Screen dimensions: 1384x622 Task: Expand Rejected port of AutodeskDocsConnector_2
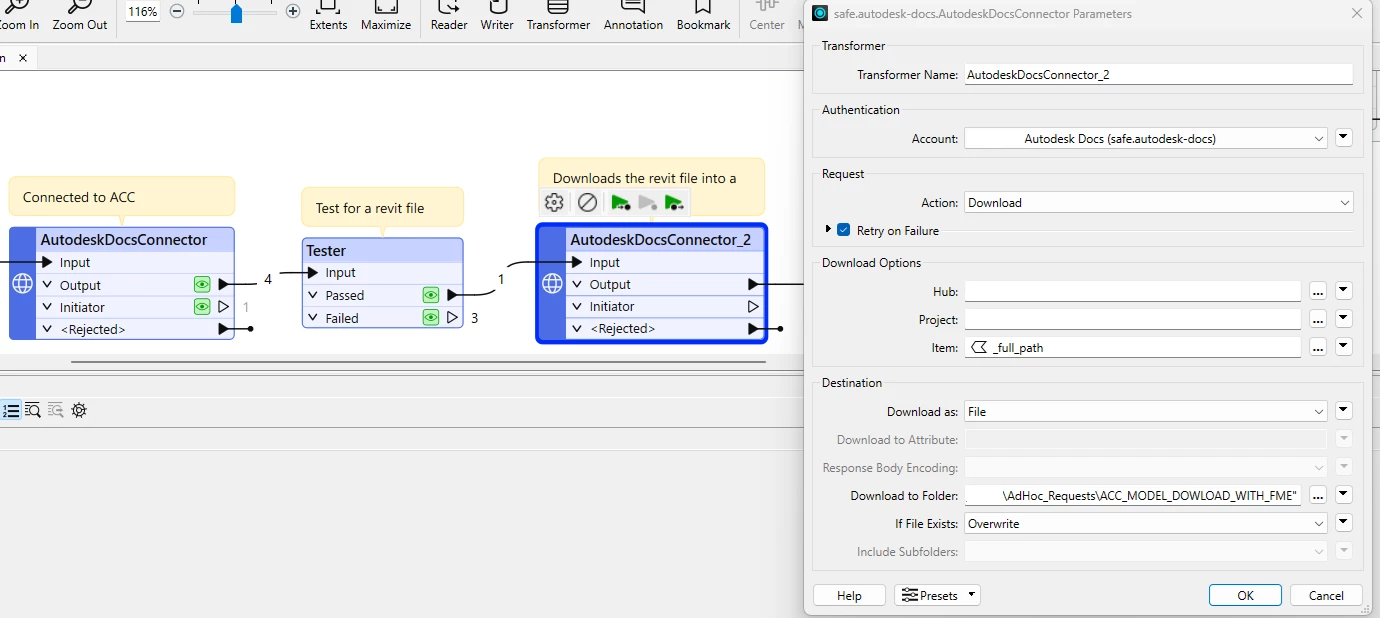[577, 328]
